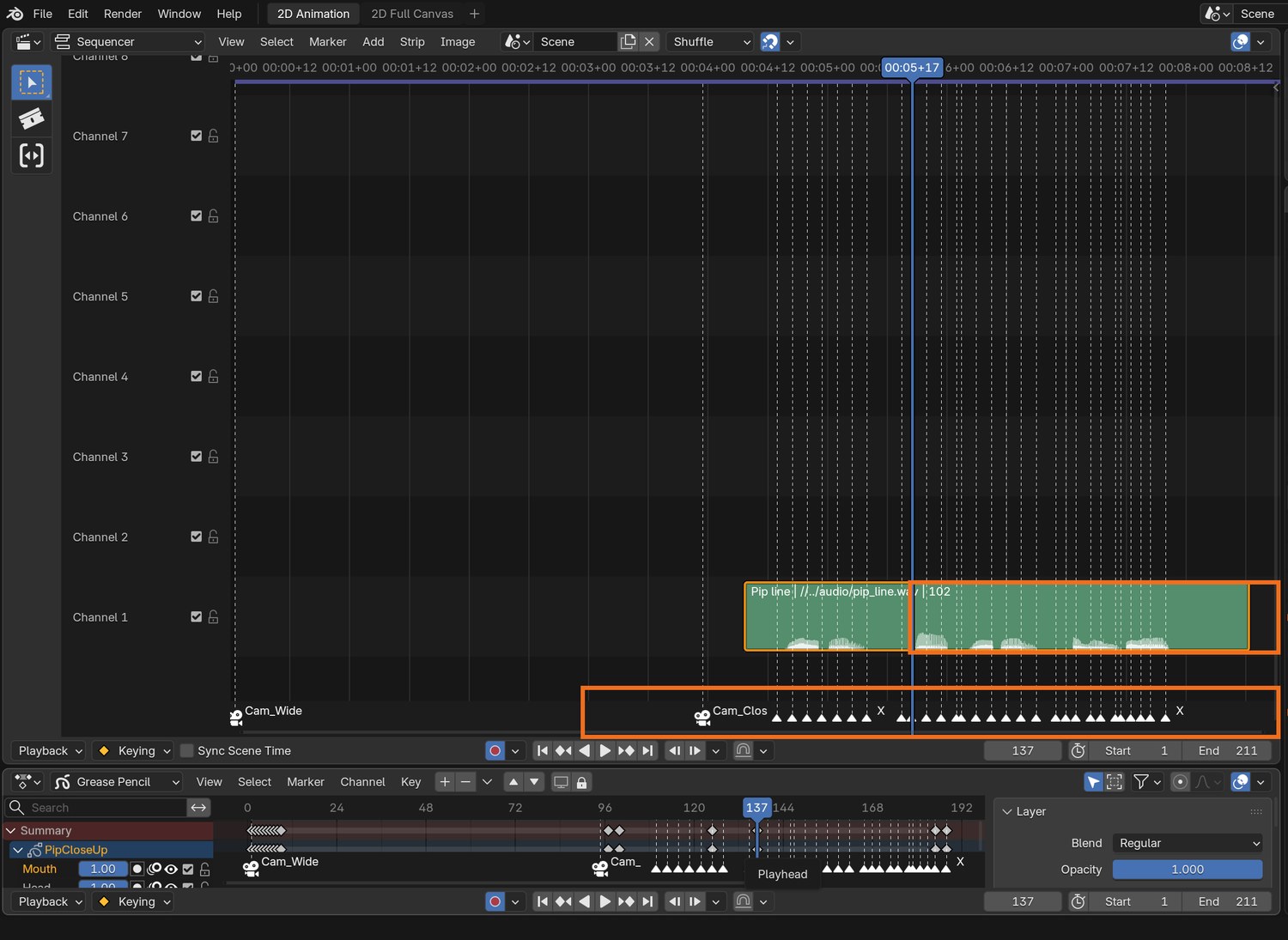Click the Blender logo icon

[x=15, y=14]
